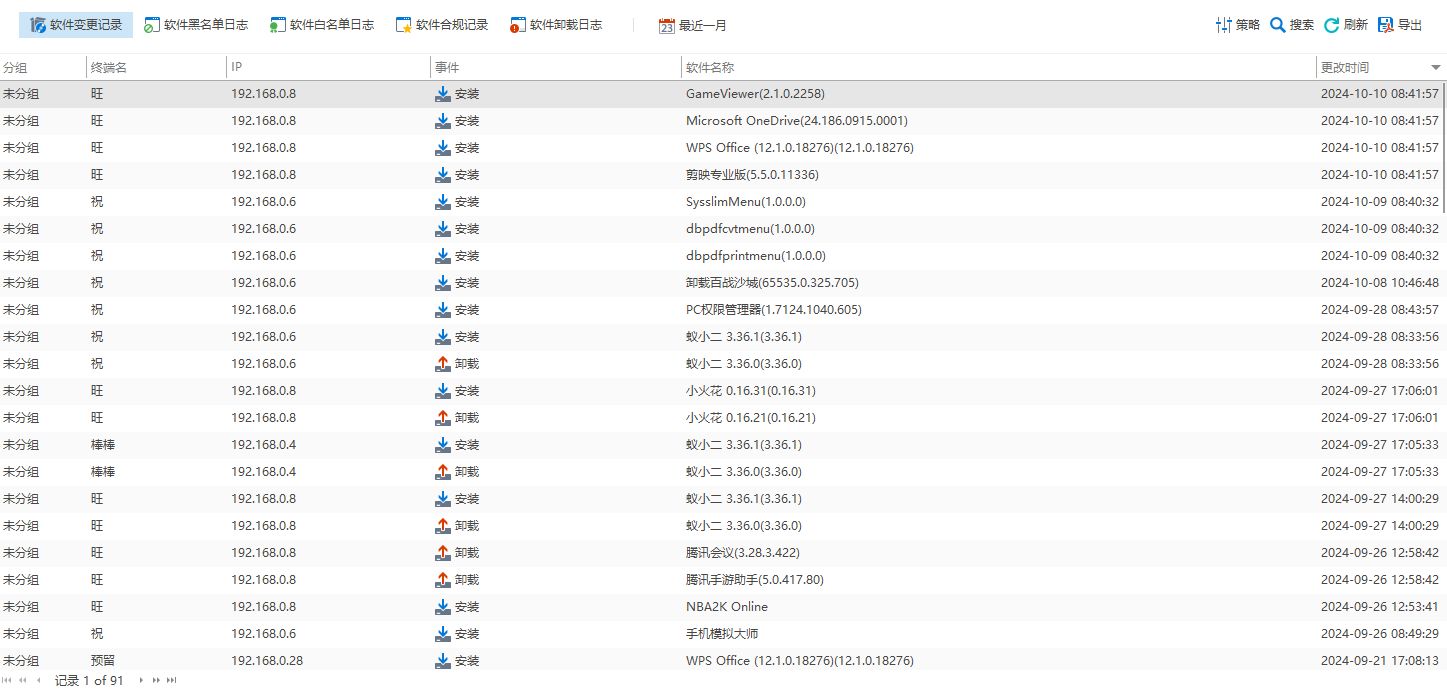This screenshot has width=1447, height=691.
Task: Select the 软件变更记录 tab
Action: pyautogui.click(x=76, y=25)
